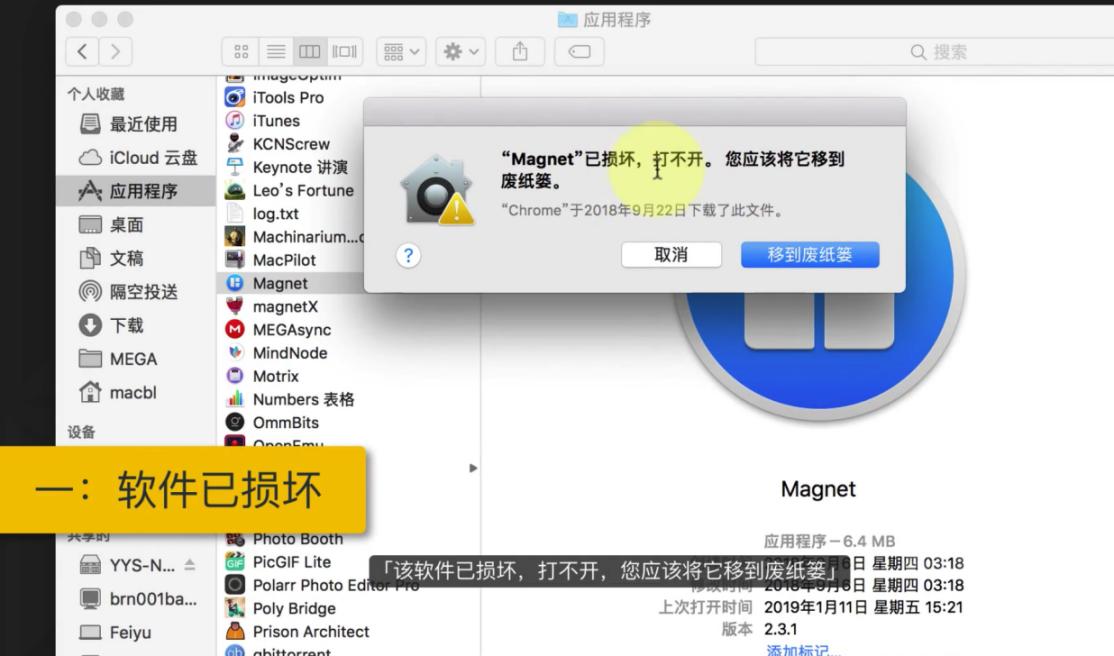
Task: Open the Share icon in the Finder toolbar
Action: coord(520,51)
